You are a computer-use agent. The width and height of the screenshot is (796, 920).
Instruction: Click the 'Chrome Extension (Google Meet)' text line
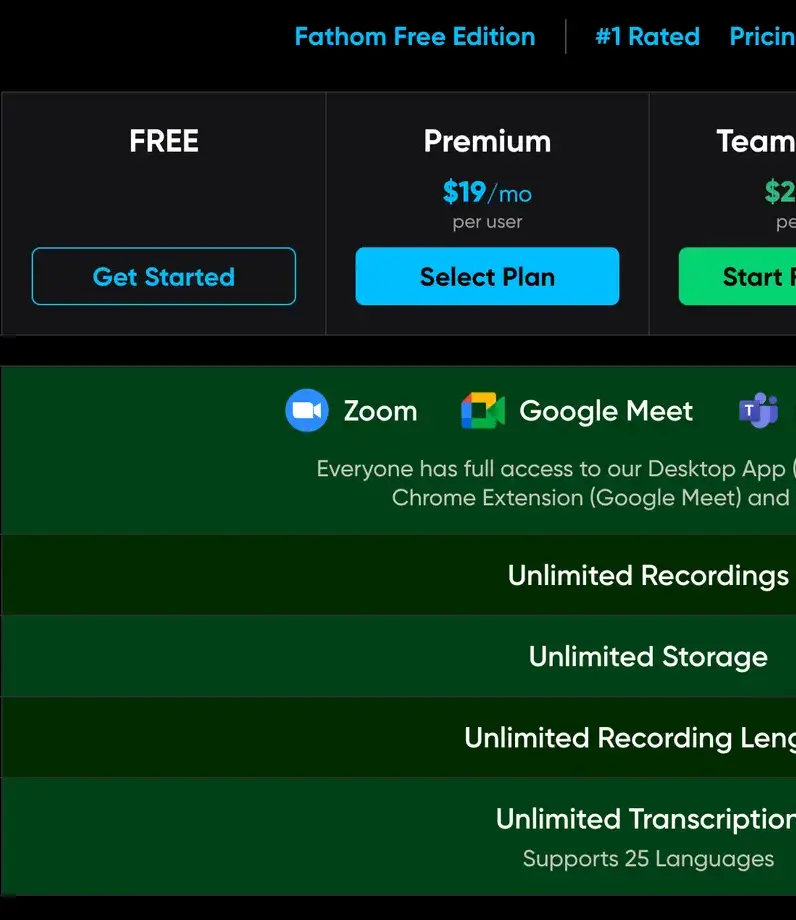click(591, 498)
